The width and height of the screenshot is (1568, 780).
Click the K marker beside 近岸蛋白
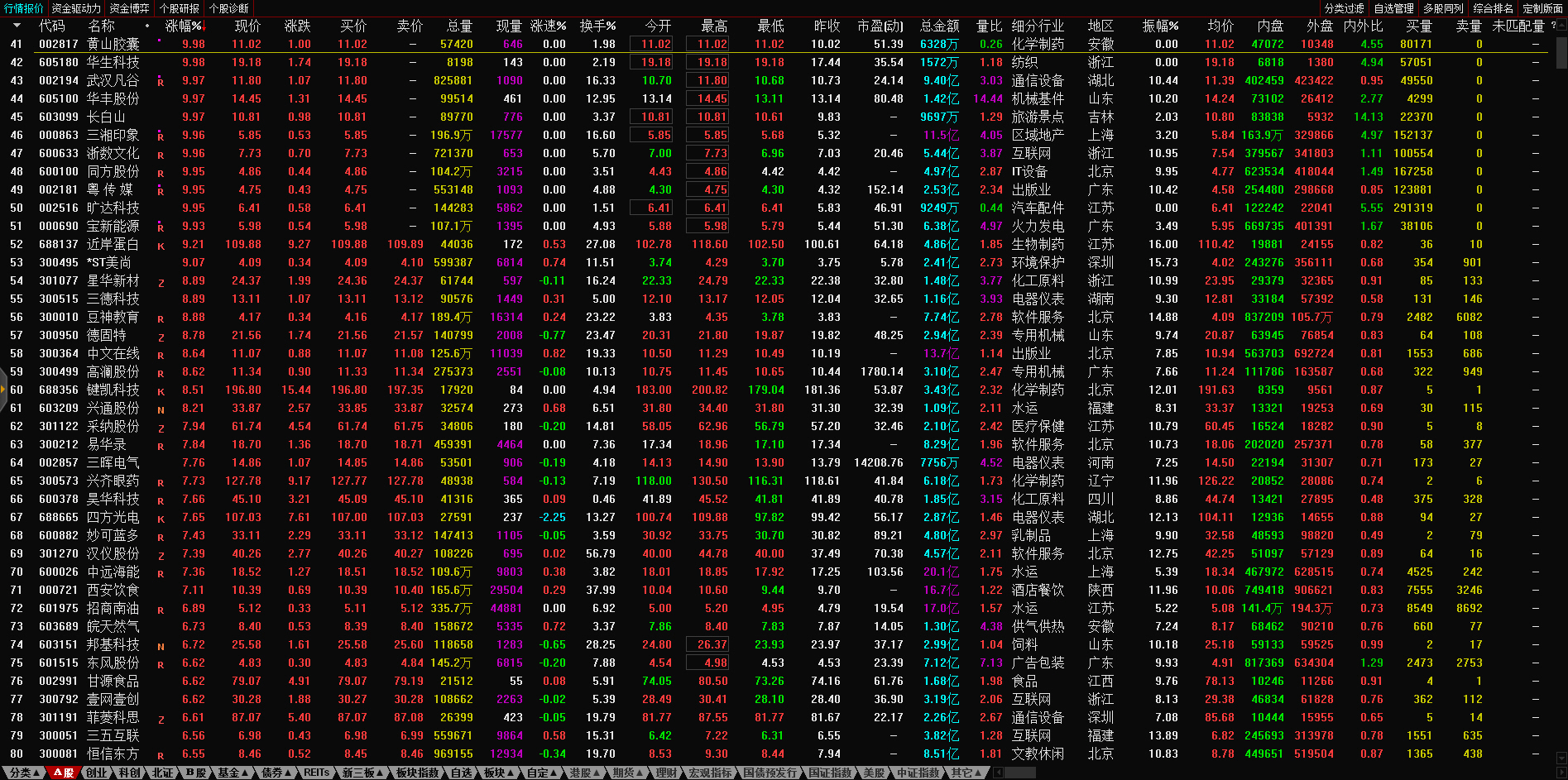161,246
